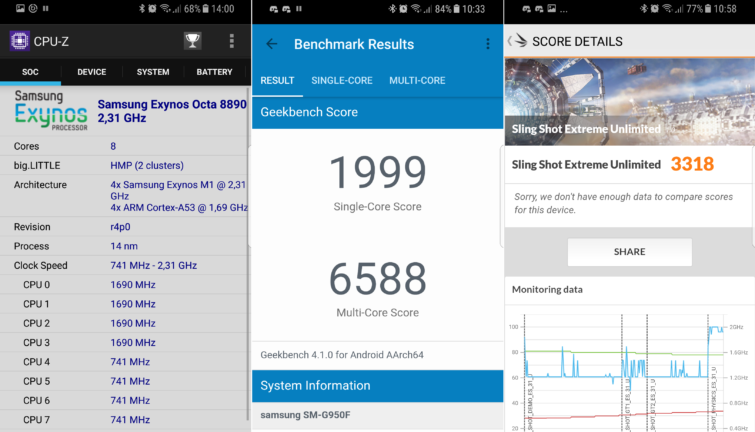Open the MULTI-CORE tab

[x=417, y=81]
